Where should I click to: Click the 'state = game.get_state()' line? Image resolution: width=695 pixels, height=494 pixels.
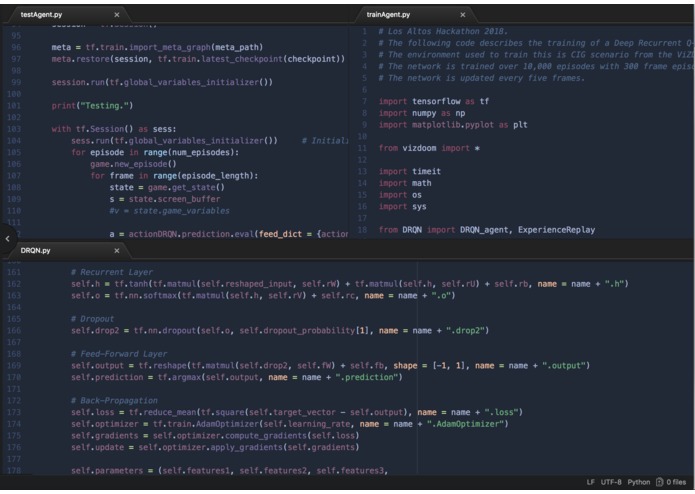[167, 187]
